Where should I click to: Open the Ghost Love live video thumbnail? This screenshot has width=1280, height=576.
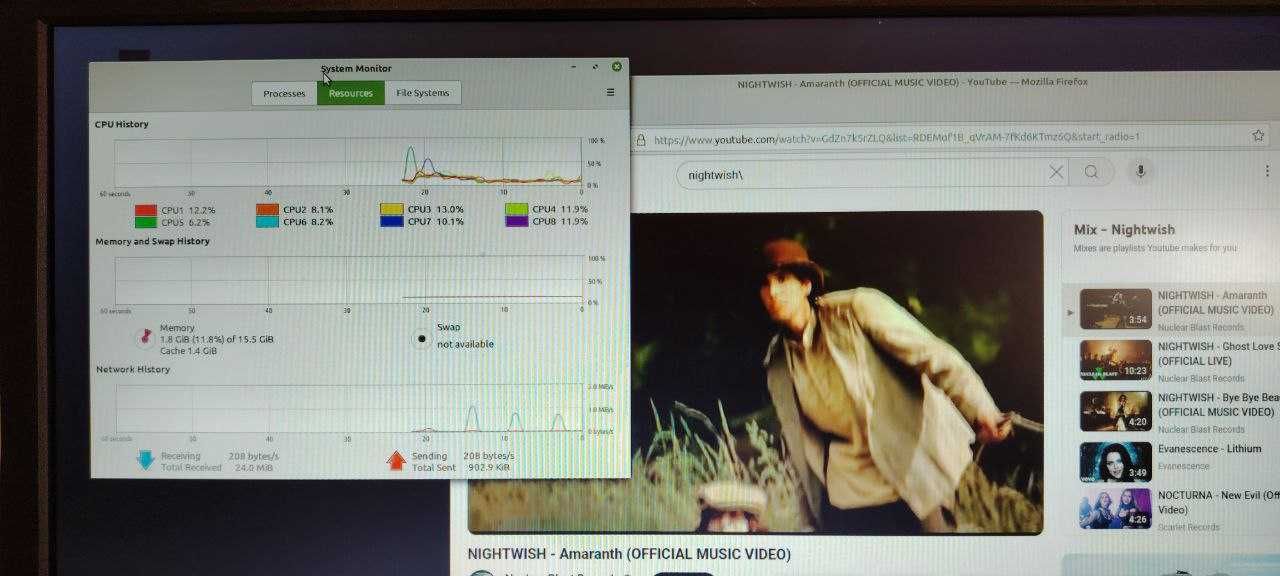(x=1115, y=360)
